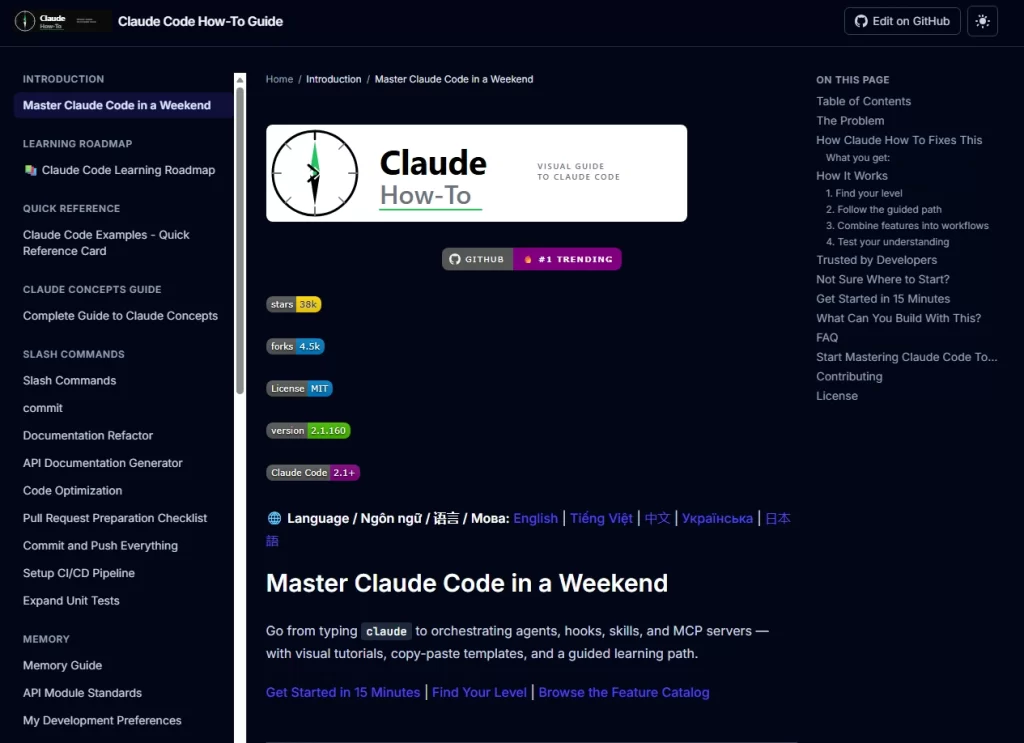Click the globe icon before Language
Viewport: 1024px width, 743px height.
pos(274,518)
